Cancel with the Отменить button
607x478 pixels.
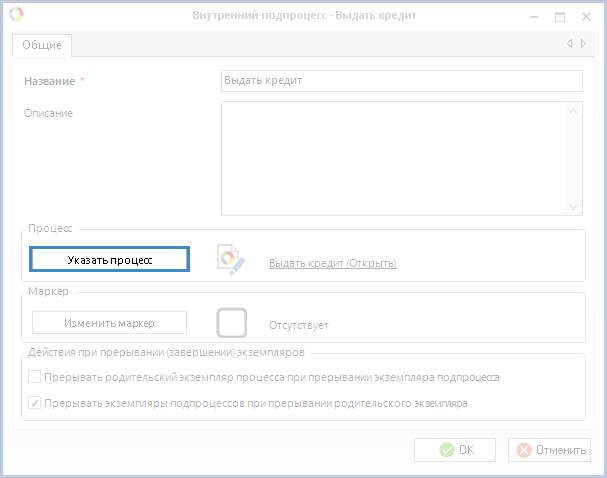point(549,450)
